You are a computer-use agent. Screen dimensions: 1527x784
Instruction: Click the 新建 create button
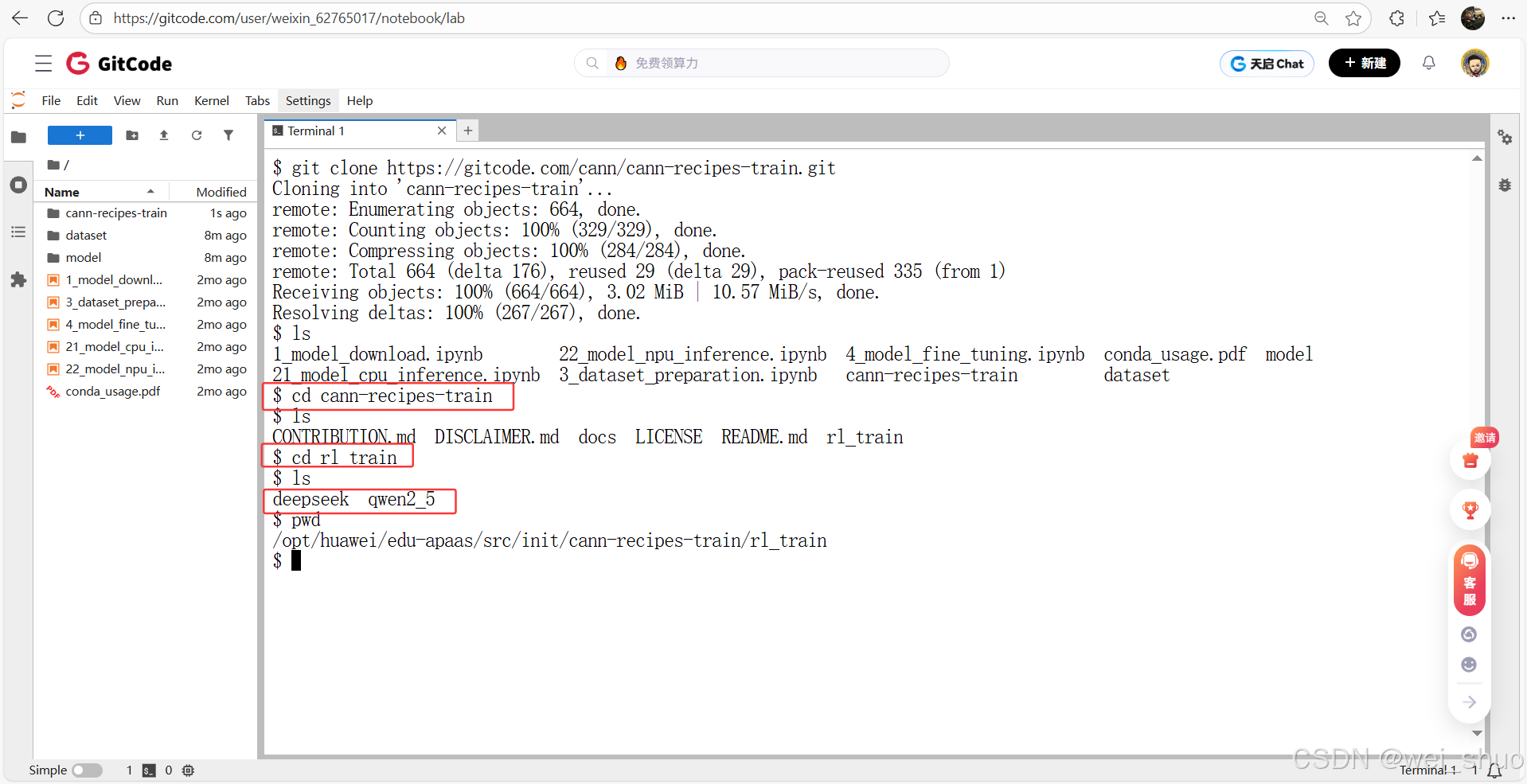point(1365,63)
